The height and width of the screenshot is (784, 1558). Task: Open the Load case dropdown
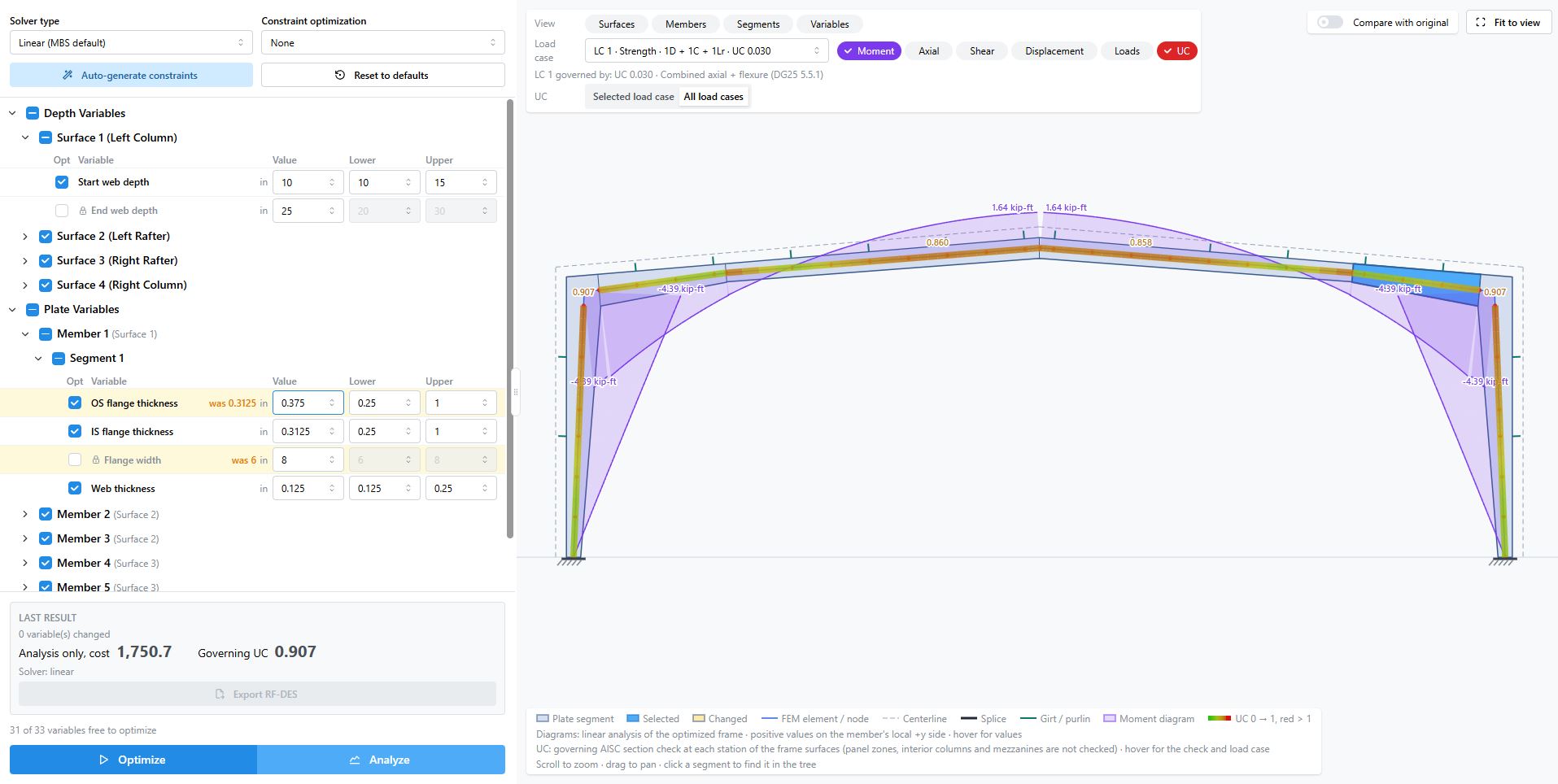pyautogui.click(x=706, y=50)
